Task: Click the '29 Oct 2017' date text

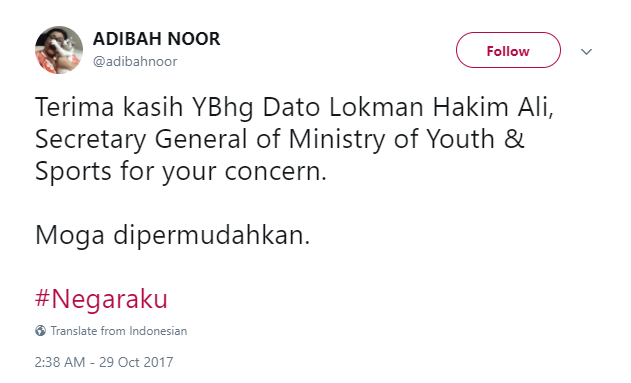Action: tap(136, 362)
